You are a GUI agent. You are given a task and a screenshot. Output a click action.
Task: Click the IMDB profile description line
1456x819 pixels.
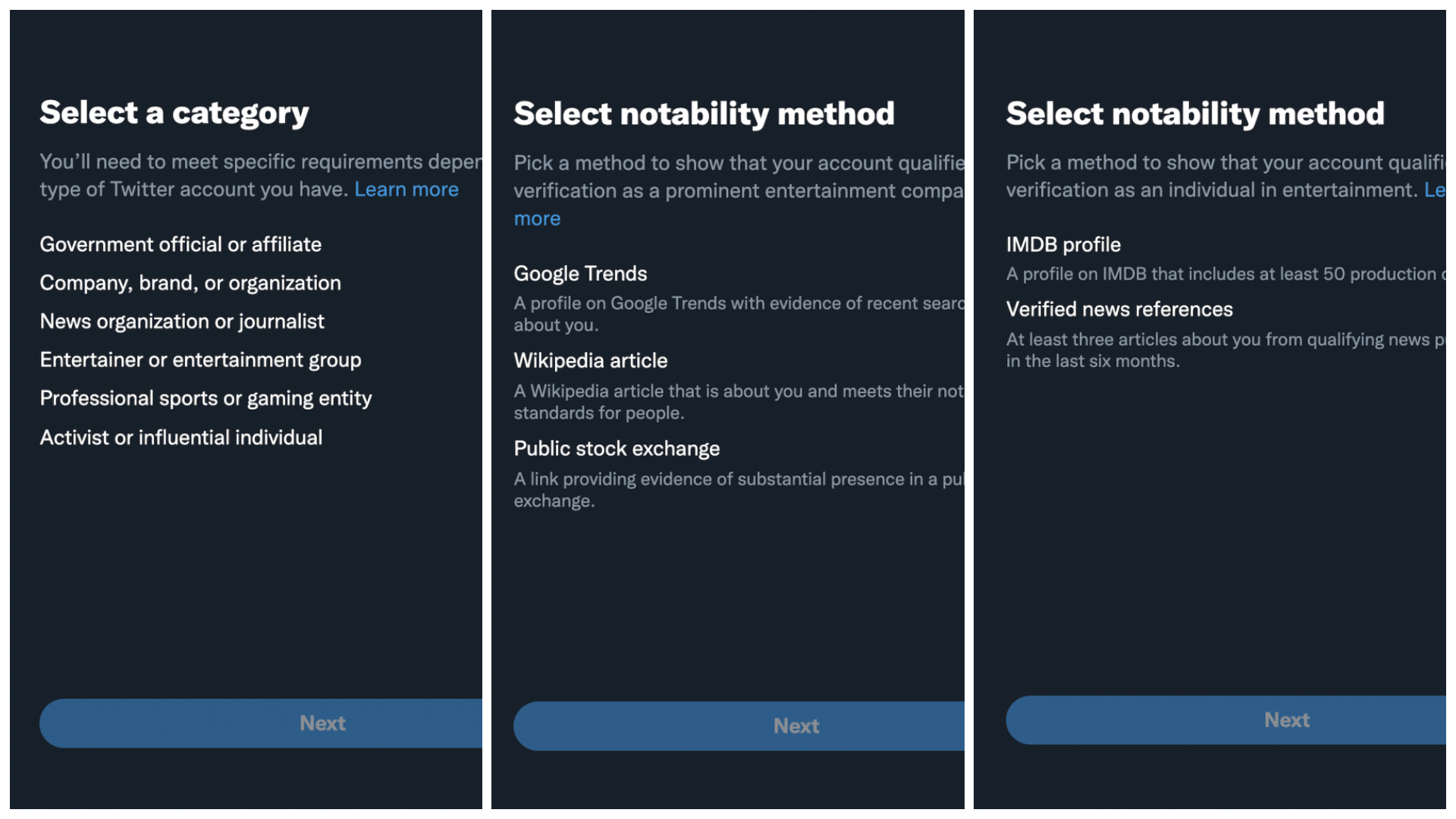click(1225, 275)
